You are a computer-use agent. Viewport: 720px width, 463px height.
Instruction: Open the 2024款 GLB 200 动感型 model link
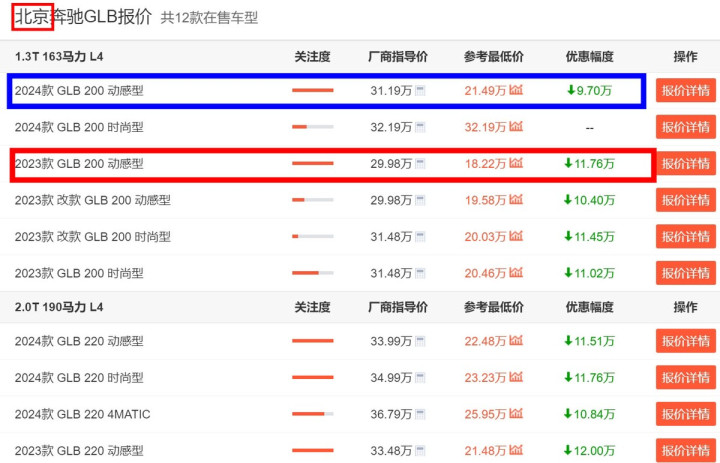(x=79, y=90)
